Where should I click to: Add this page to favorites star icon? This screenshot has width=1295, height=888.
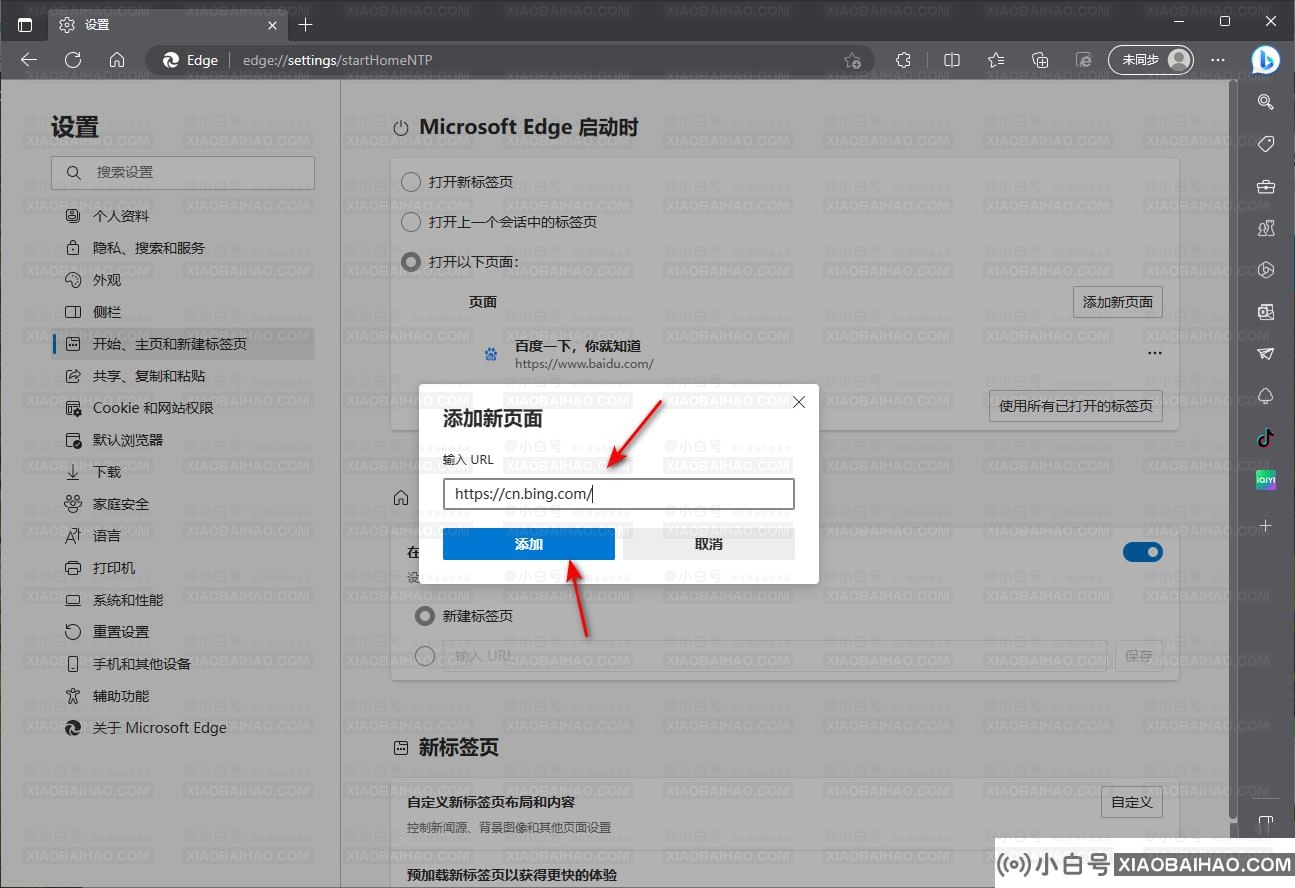click(x=852, y=60)
